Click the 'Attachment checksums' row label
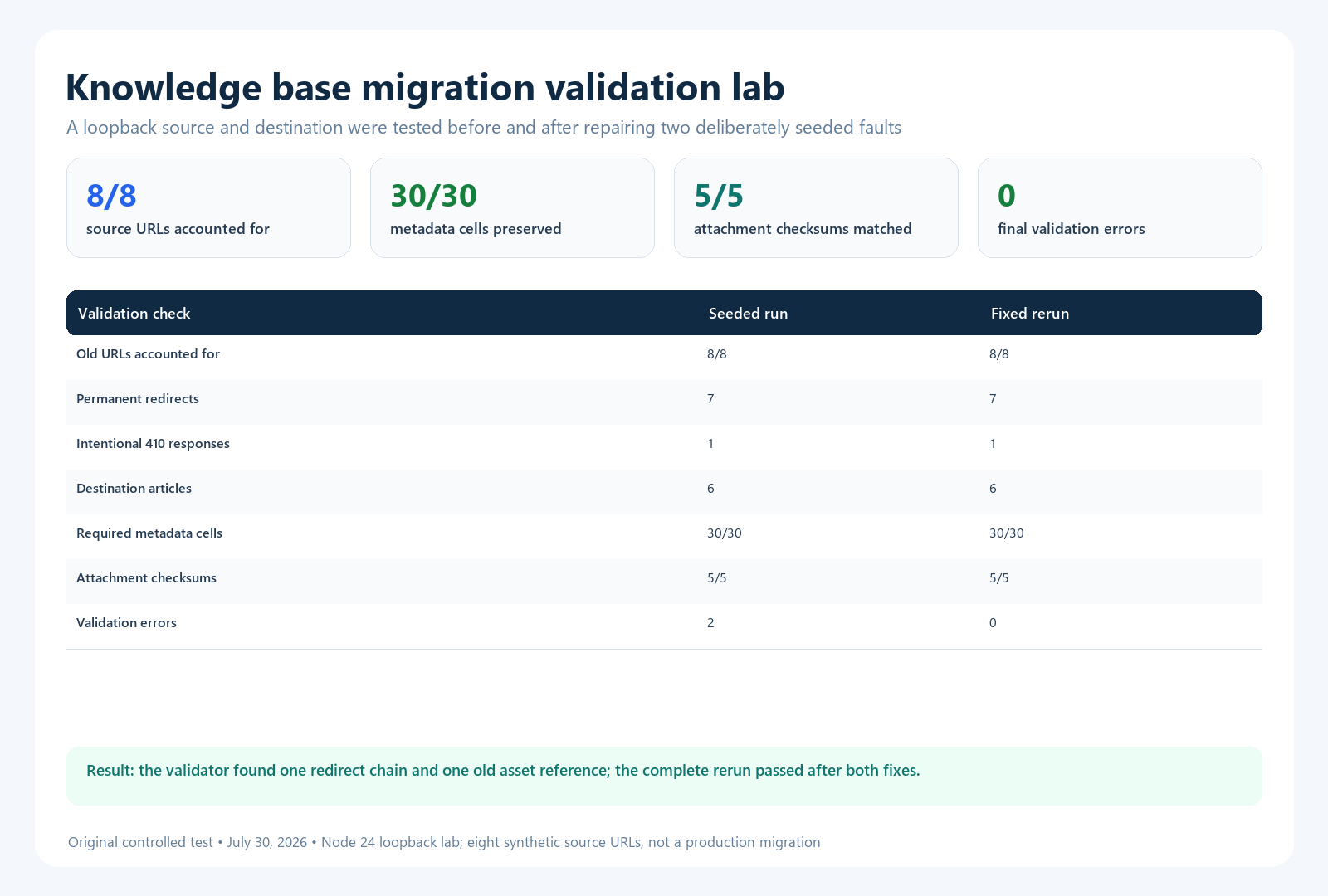This screenshot has width=1328, height=896. coord(146,578)
